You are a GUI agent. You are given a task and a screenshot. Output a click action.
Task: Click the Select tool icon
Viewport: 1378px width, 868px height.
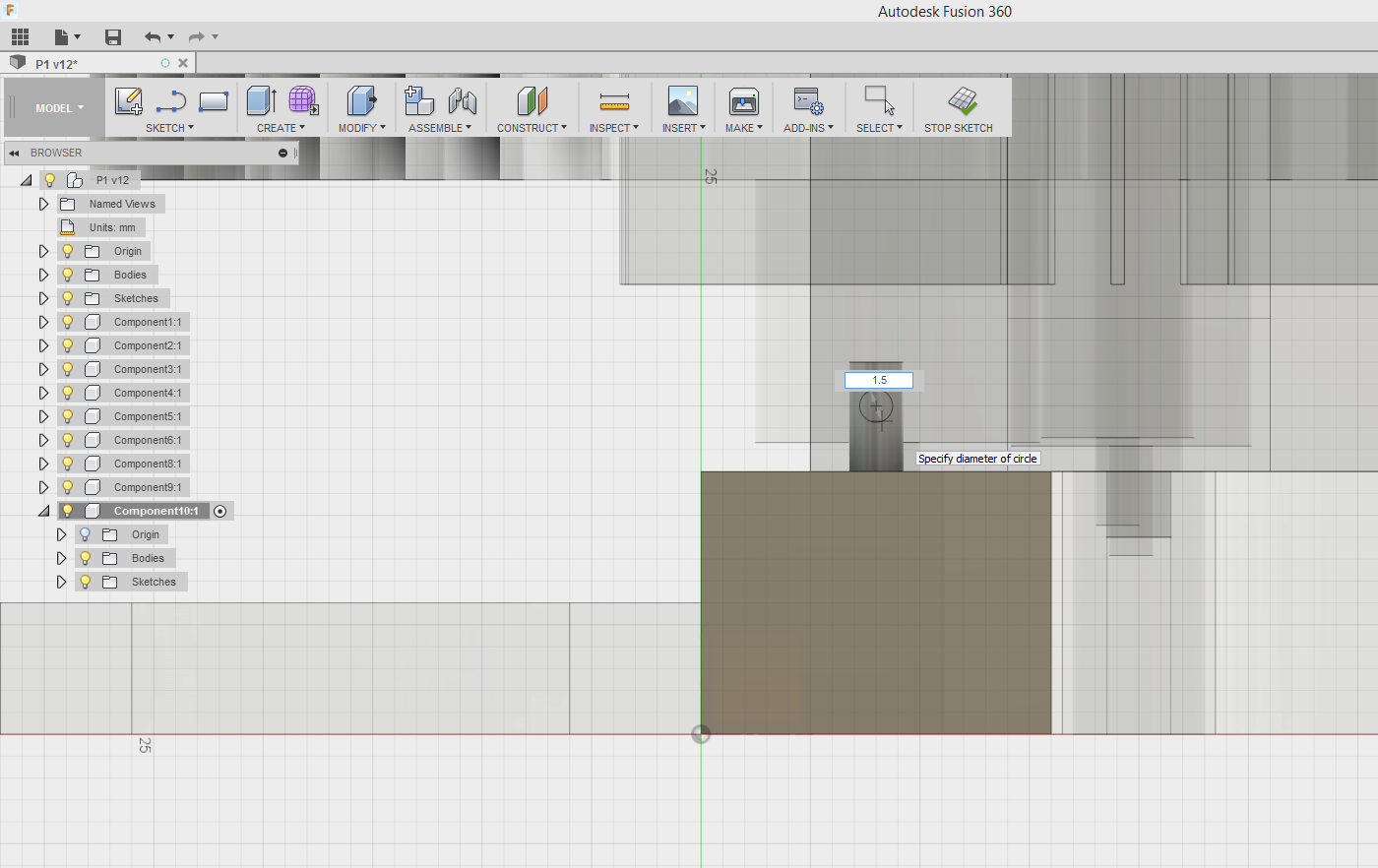pyautogui.click(x=879, y=100)
